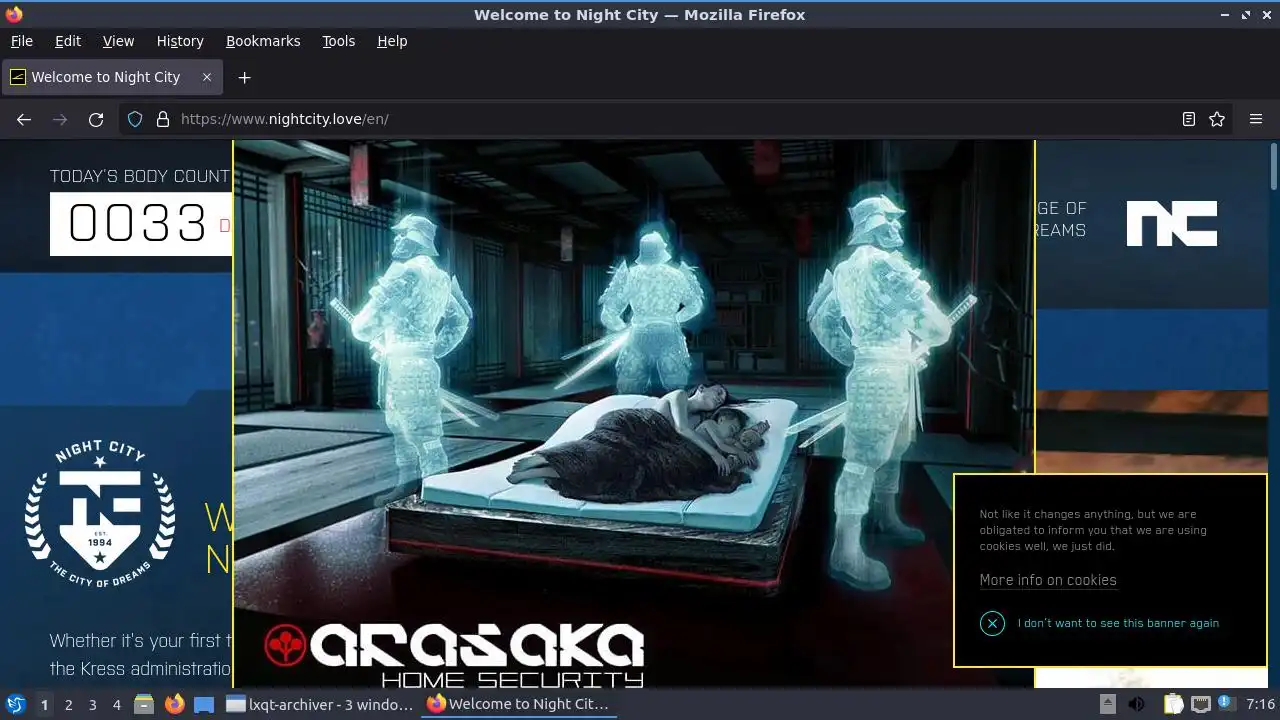The width and height of the screenshot is (1280, 720).
Task: Open the LXQt start menu icon
Action: pos(15,704)
